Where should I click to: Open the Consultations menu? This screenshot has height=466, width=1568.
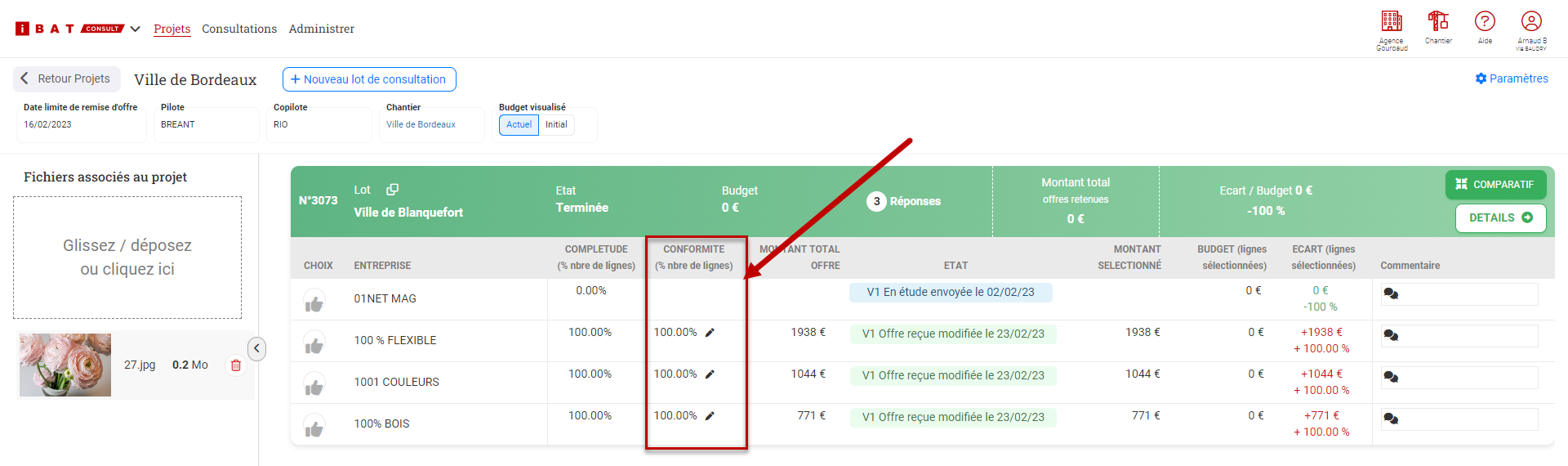click(x=239, y=29)
